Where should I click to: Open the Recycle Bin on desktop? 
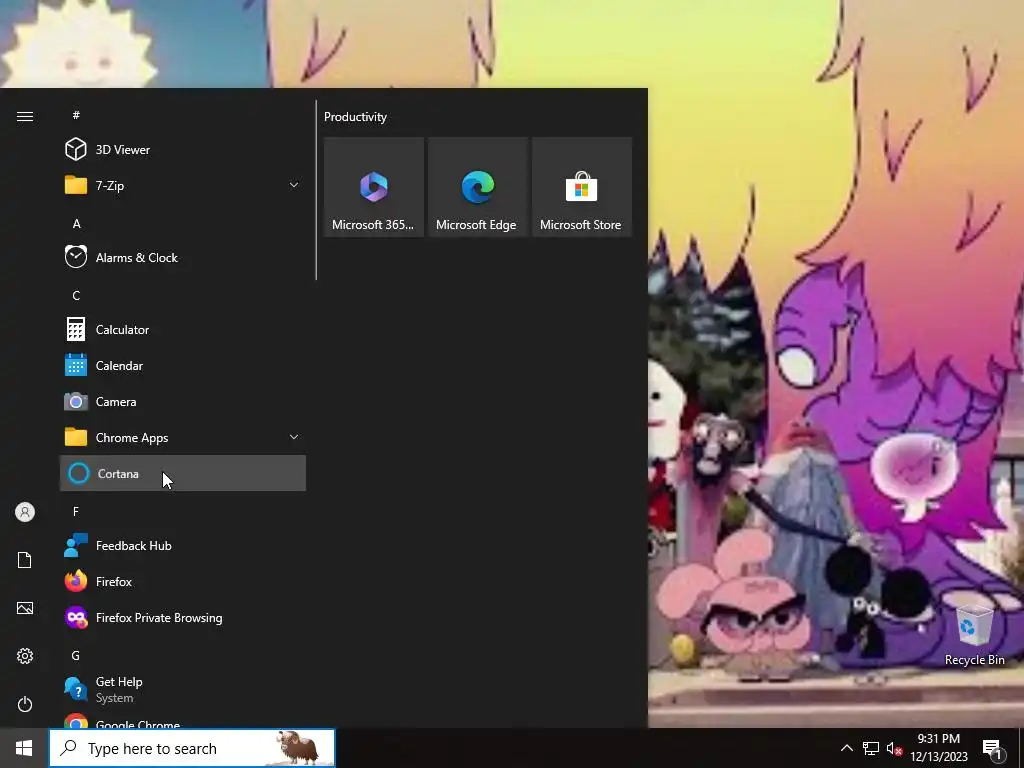(974, 635)
